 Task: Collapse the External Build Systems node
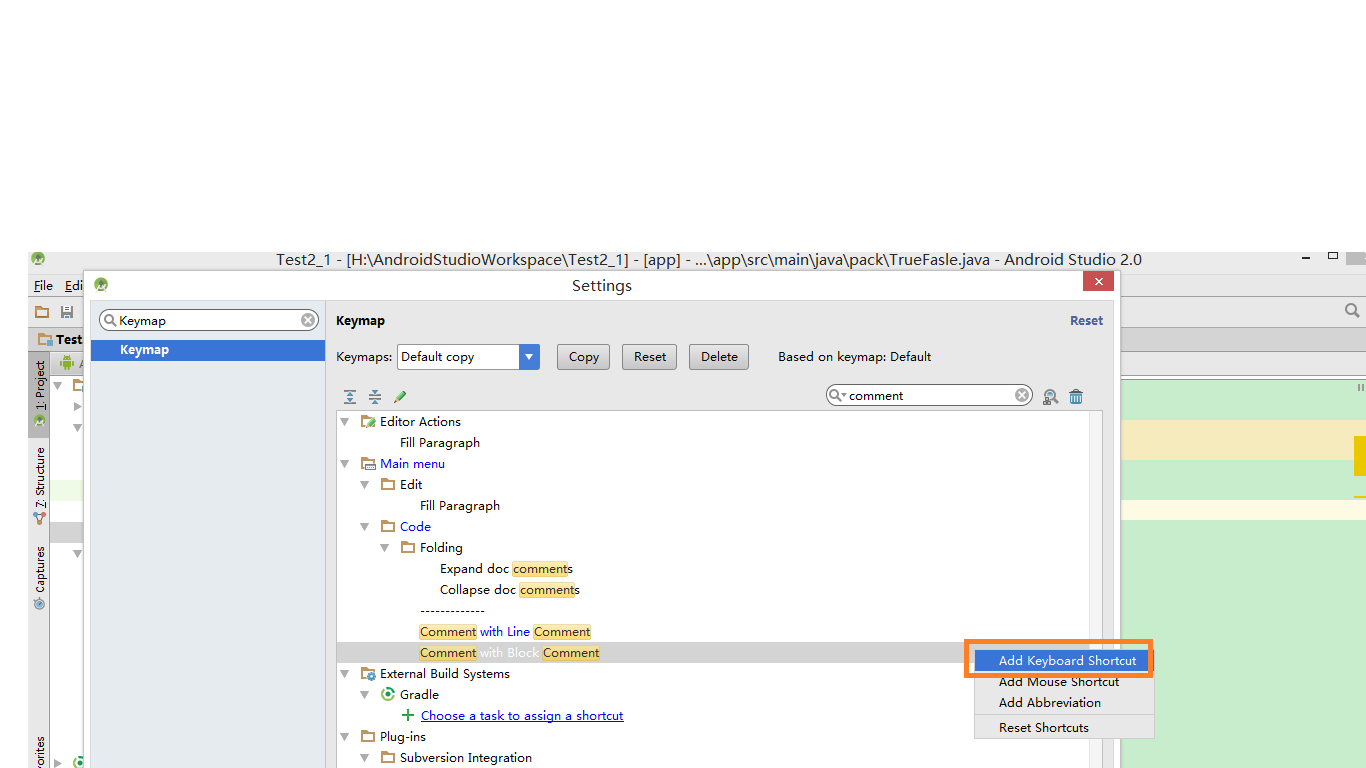point(345,674)
